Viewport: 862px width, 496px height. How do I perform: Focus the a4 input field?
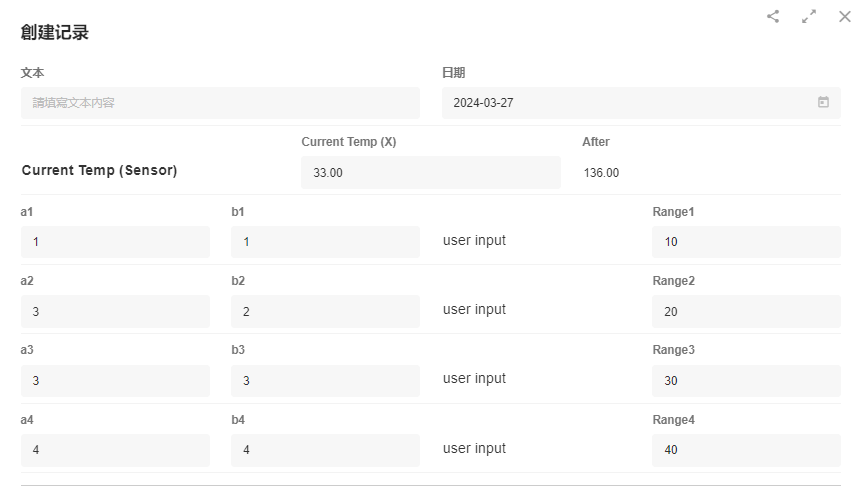(x=115, y=450)
